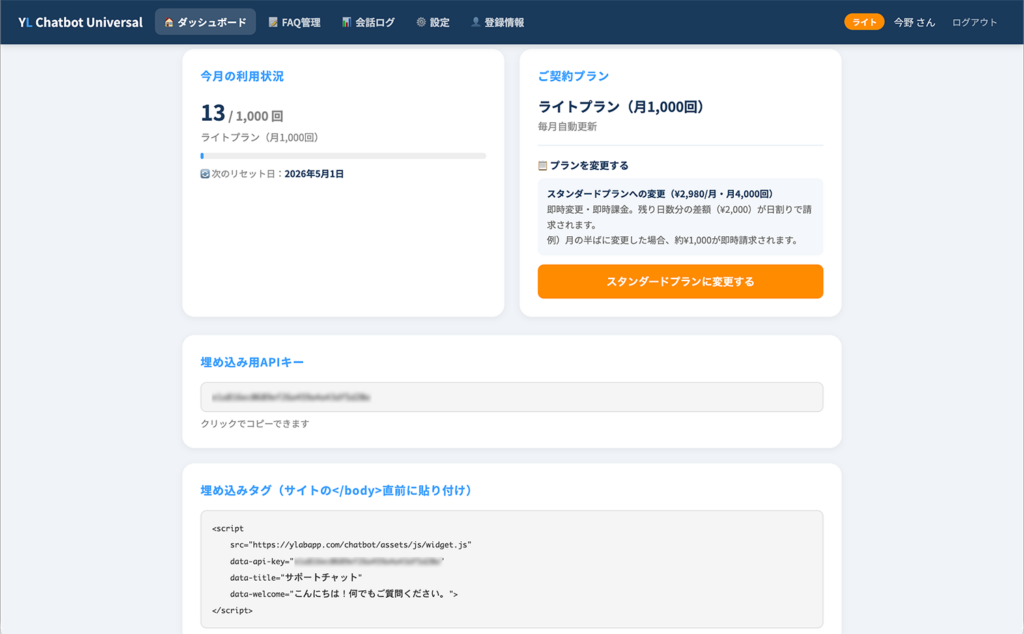The width and height of the screenshot is (1024, 634).
Task: Go to FAQ管理 page
Action: pos(295,22)
